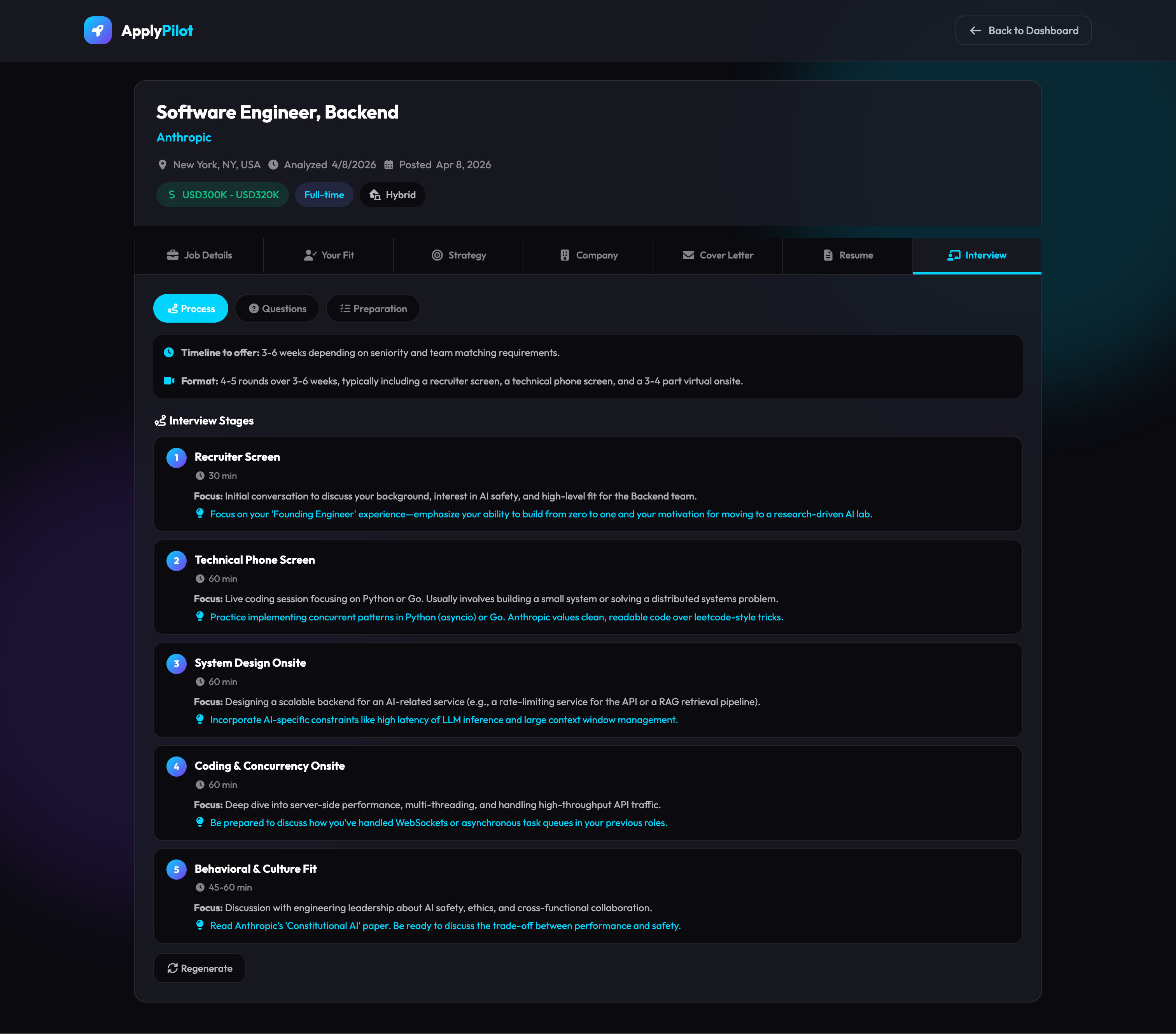Click the lightbulb icon for LLM inference tip
The image size is (1176, 1034).
click(199, 720)
